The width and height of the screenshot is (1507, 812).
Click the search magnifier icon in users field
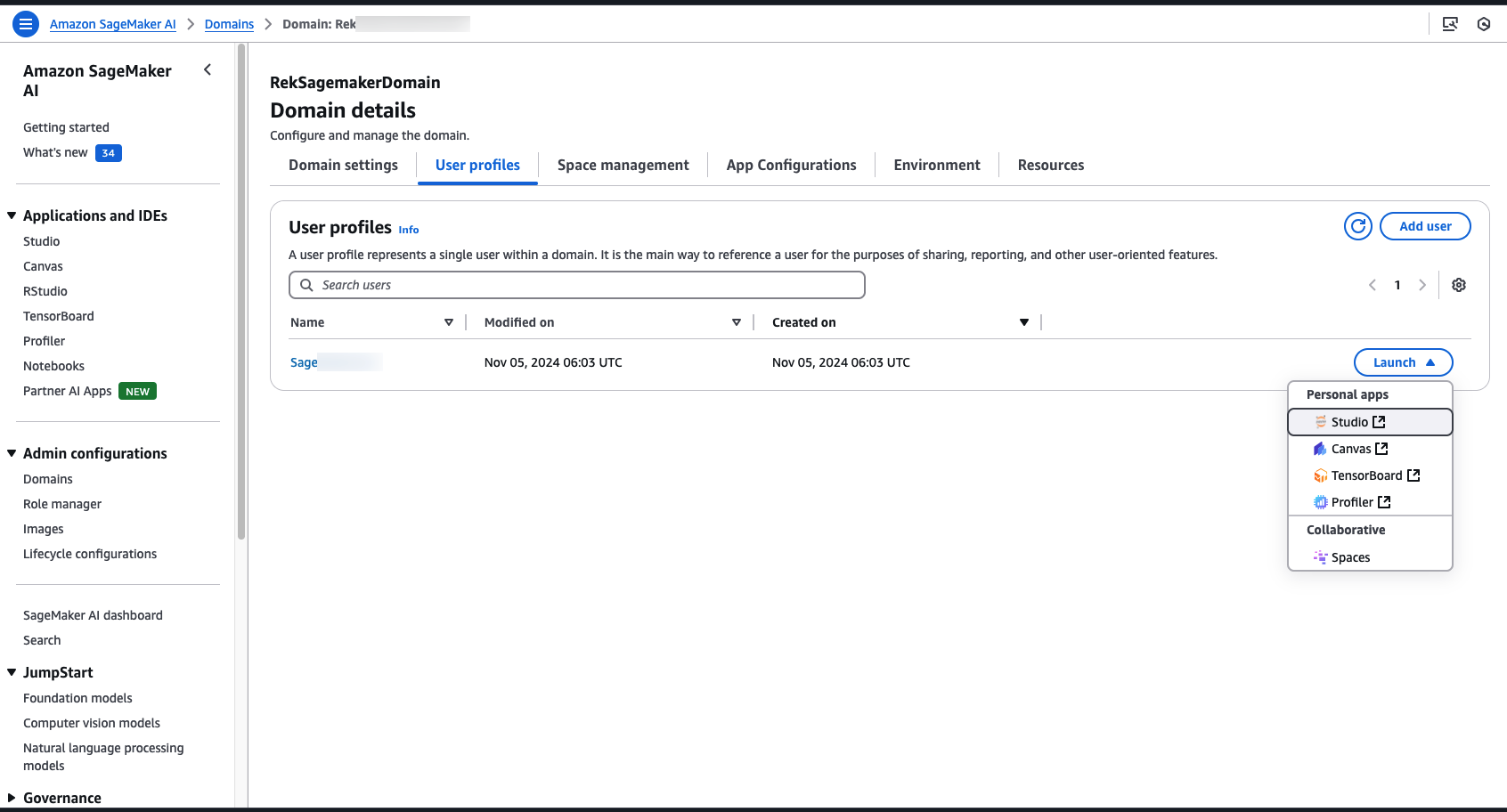click(306, 285)
